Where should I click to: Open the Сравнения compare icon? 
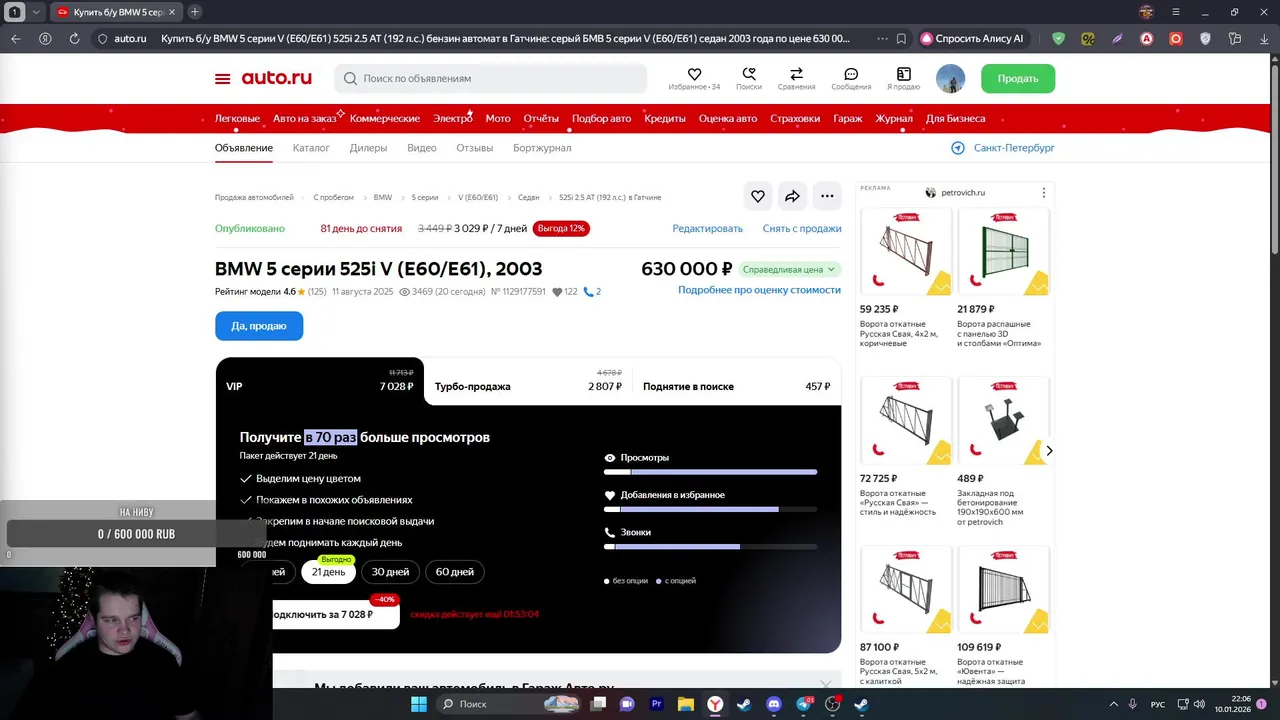pyautogui.click(x=796, y=74)
